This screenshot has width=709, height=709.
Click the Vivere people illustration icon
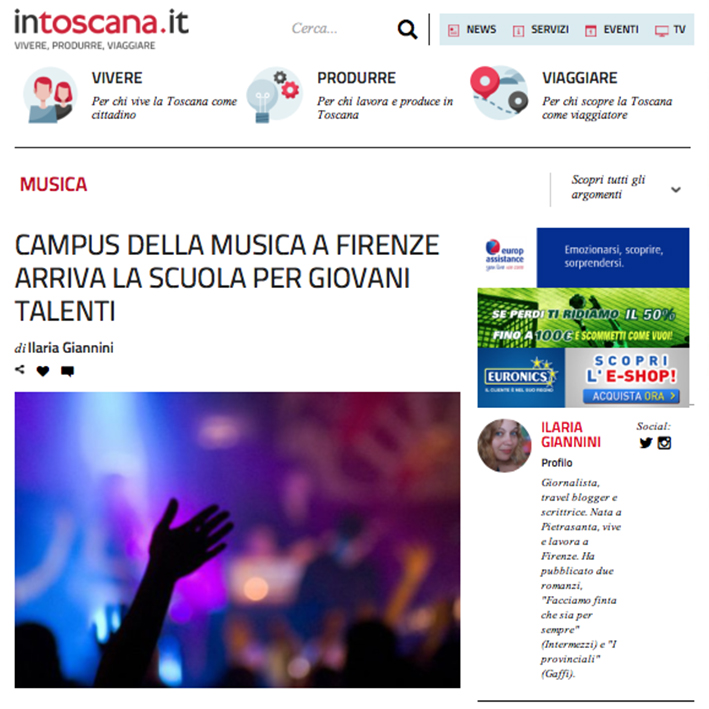(x=50, y=95)
